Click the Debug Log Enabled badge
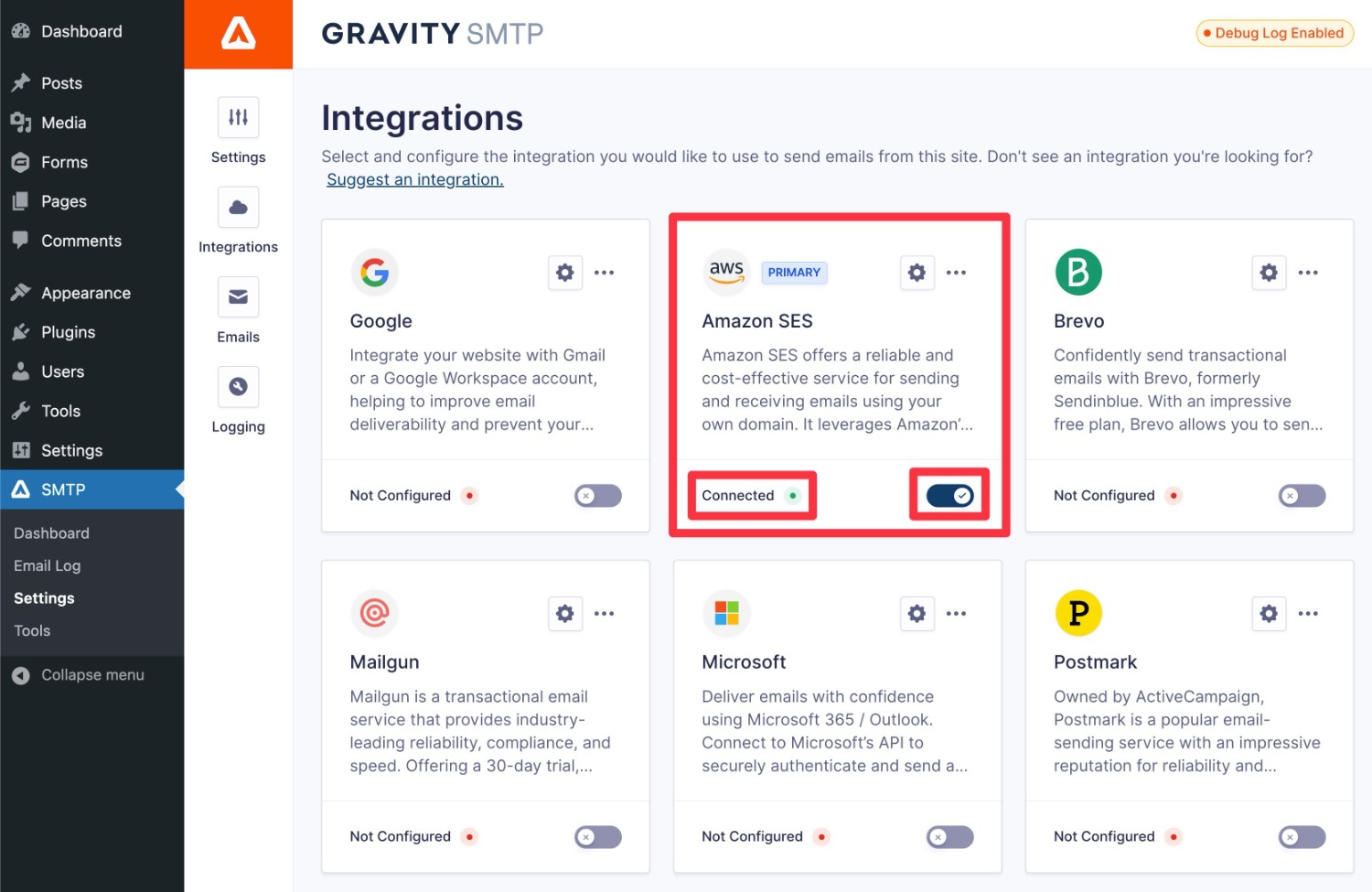1372x892 pixels. pos(1274,33)
